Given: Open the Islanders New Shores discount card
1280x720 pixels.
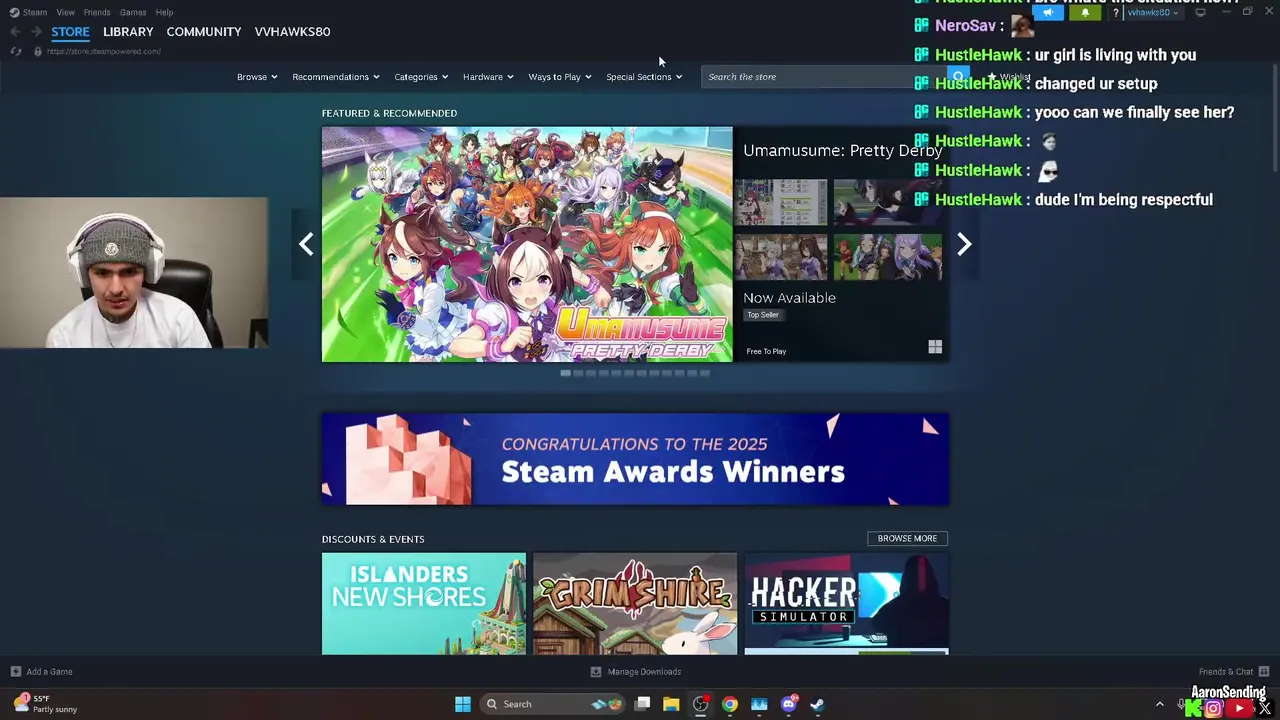Looking at the screenshot, I should pos(424,604).
